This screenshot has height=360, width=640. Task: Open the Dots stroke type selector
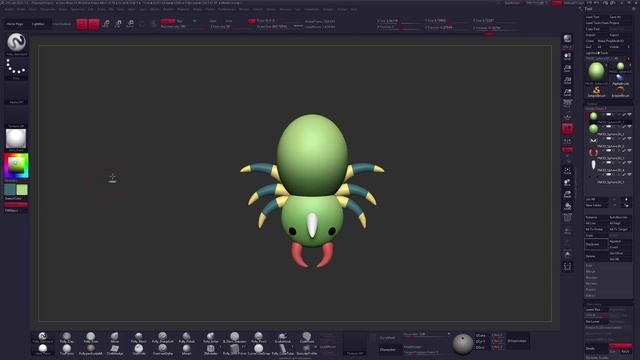[x=16, y=68]
